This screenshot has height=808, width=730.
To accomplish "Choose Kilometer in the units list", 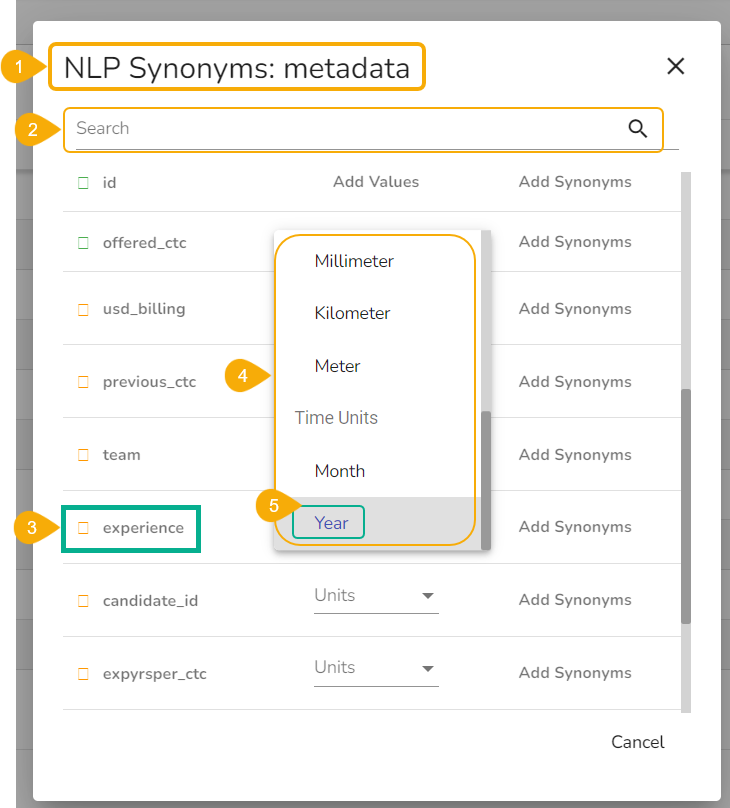I will (x=352, y=313).
